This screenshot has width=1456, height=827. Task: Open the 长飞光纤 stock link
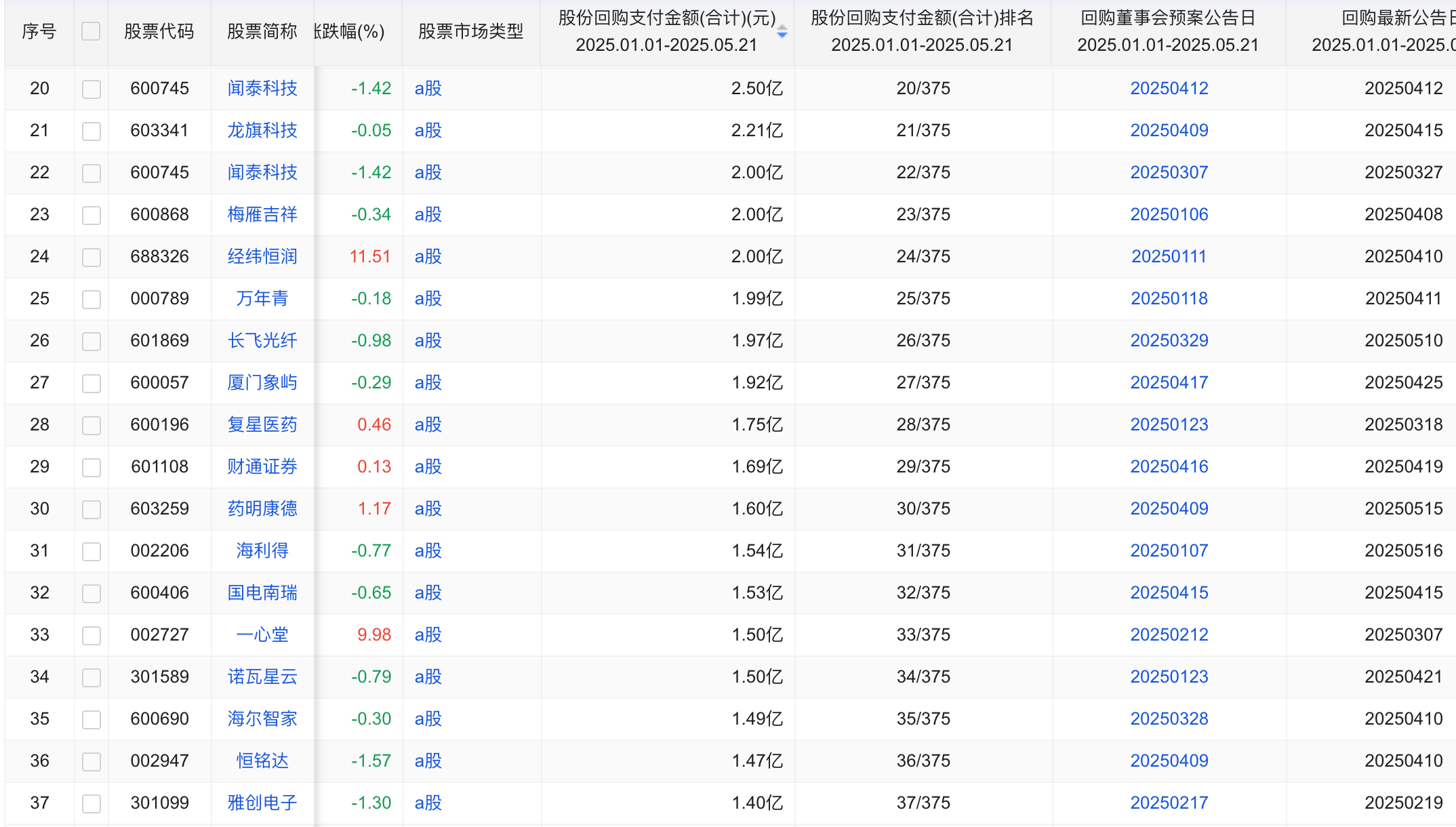[x=262, y=340]
